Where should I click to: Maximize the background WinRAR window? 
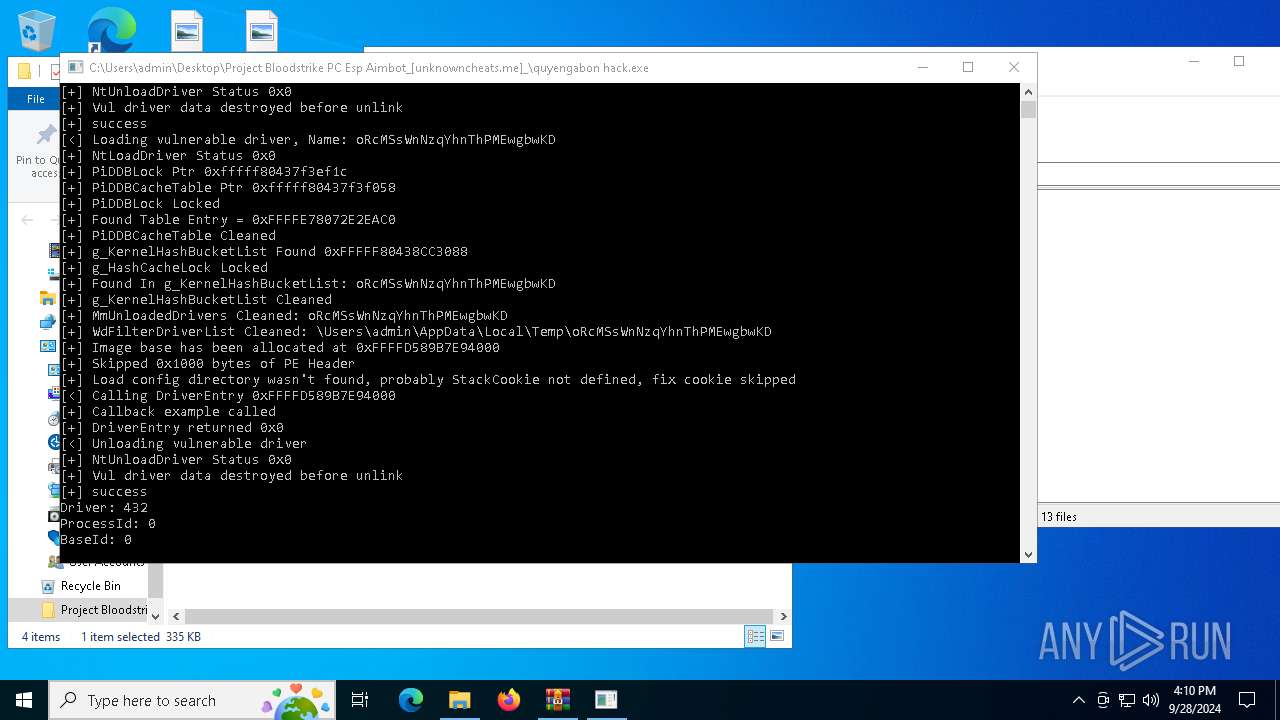point(1239,61)
